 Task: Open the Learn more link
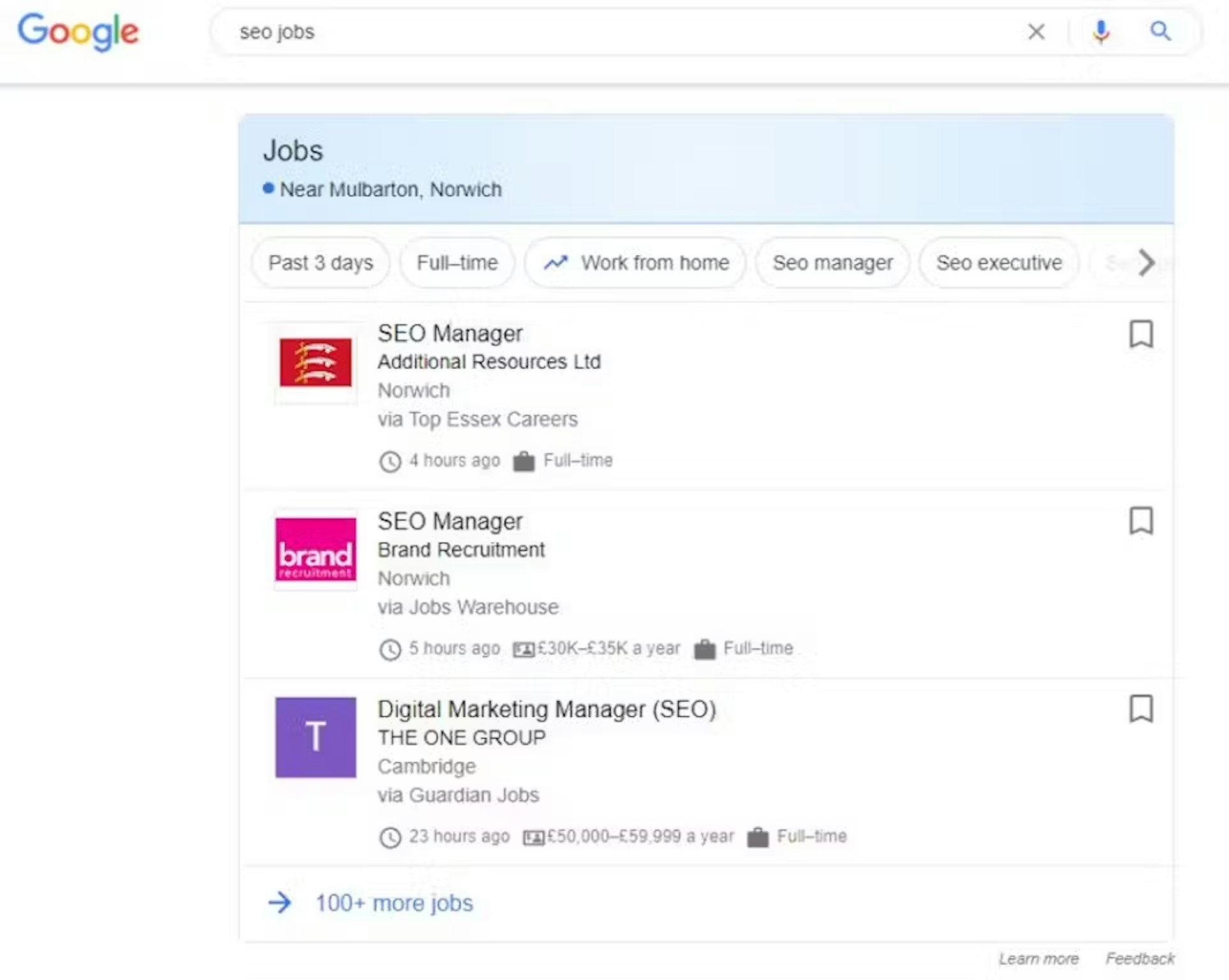tap(1038, 959)
